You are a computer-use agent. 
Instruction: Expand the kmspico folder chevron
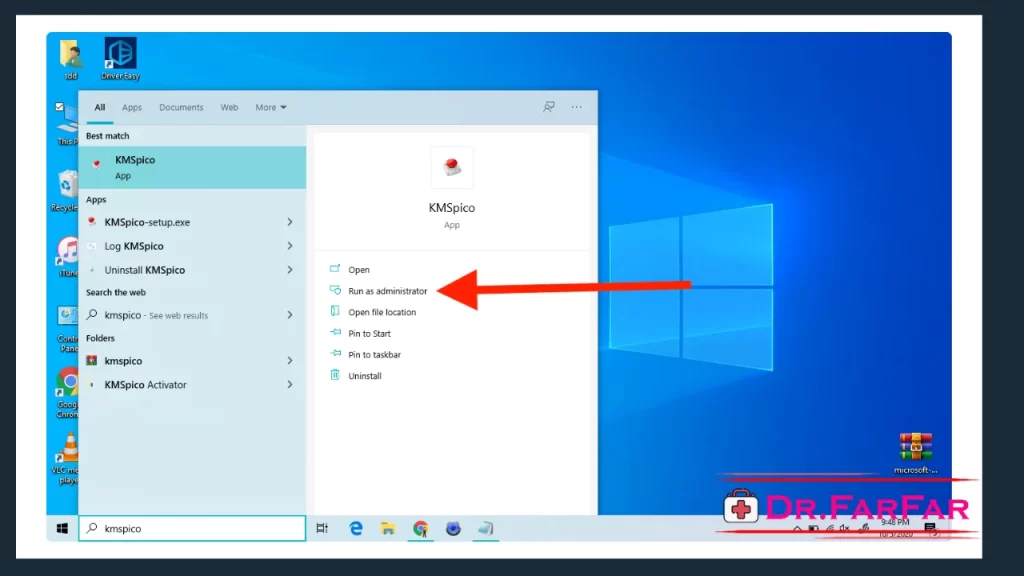(x=289, y=360)
